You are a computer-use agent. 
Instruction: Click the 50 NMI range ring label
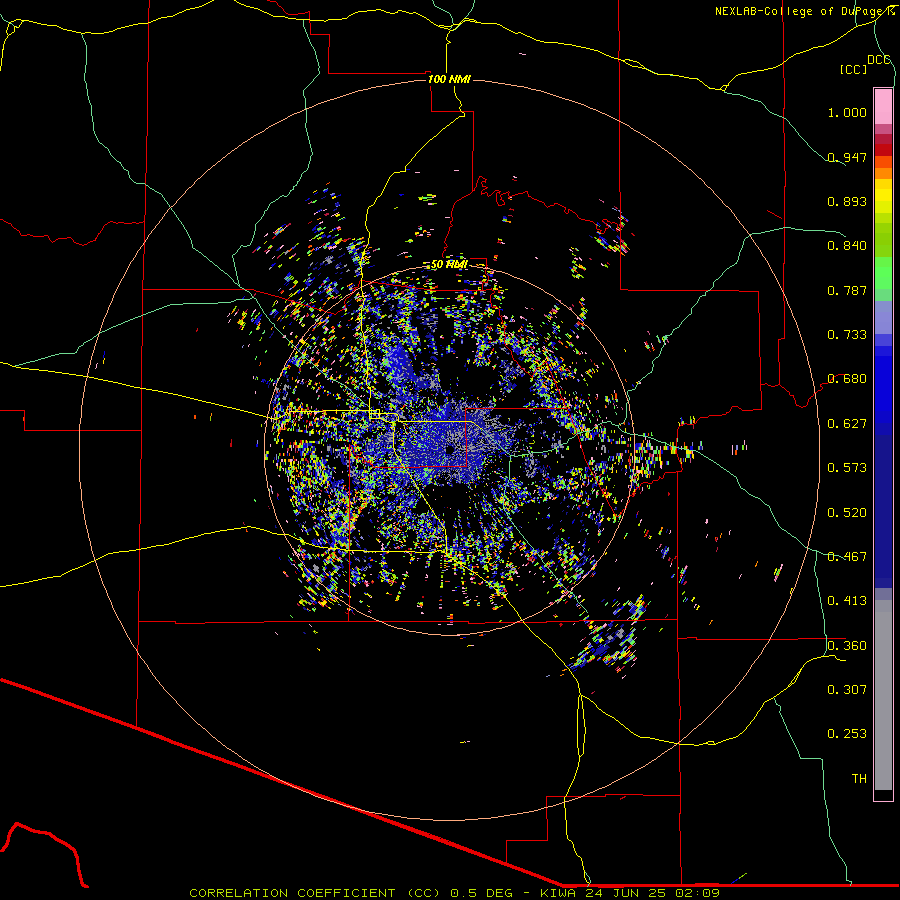click(x=449, y=265)
